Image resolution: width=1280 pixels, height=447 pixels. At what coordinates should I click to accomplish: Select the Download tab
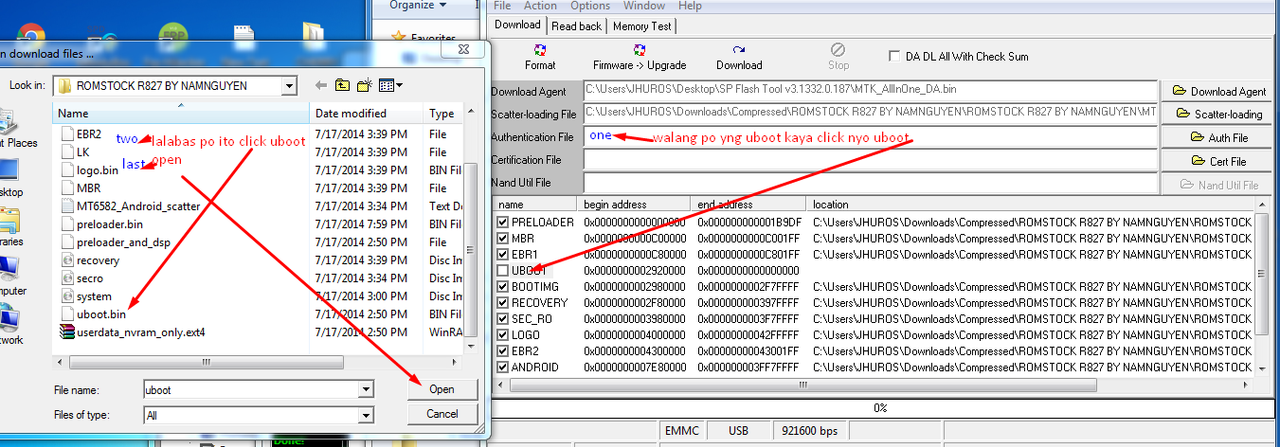click(517, 25)
